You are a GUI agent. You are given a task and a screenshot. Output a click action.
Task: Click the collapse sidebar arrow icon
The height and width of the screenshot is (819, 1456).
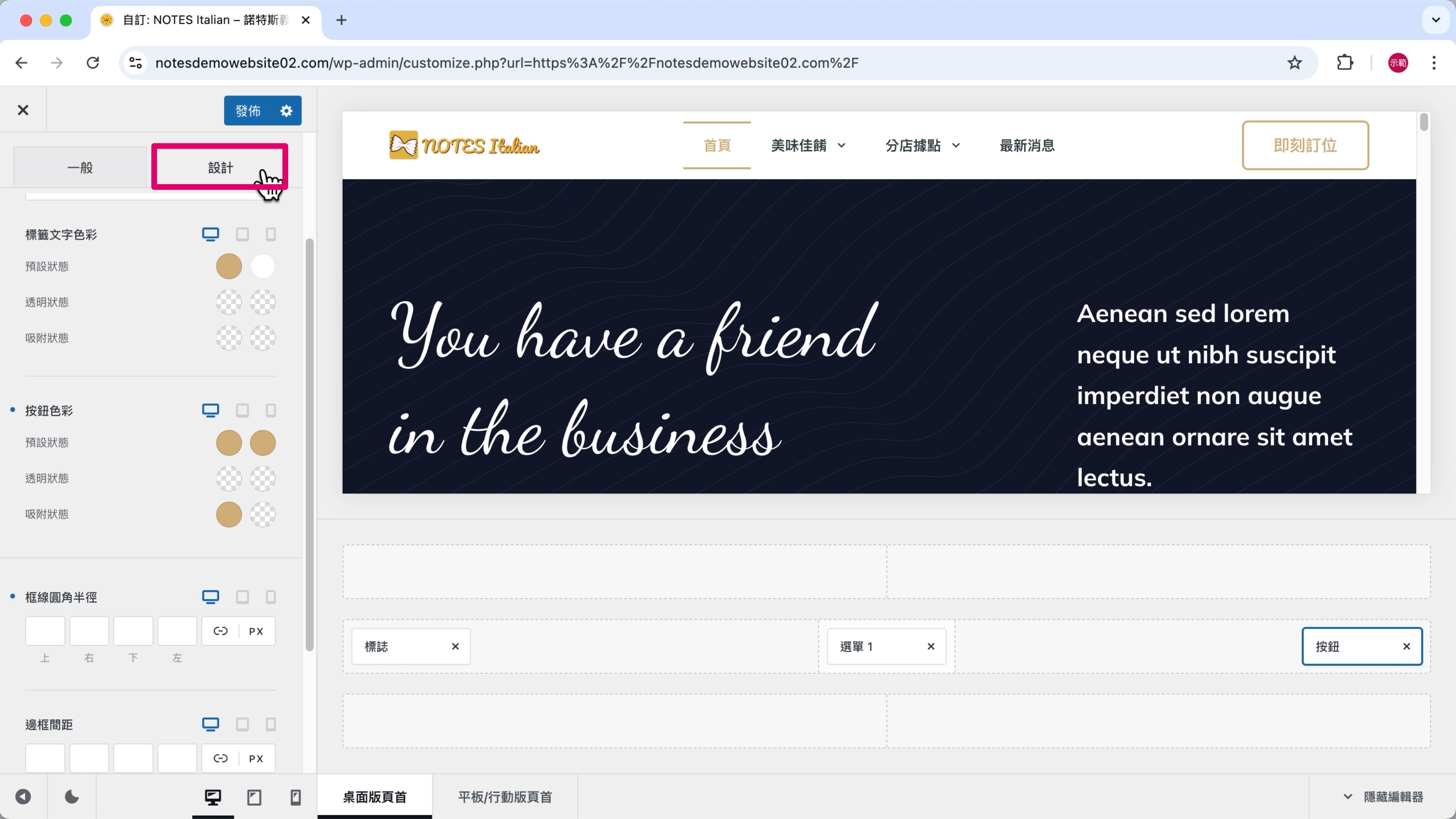click(x=23, y=797)
